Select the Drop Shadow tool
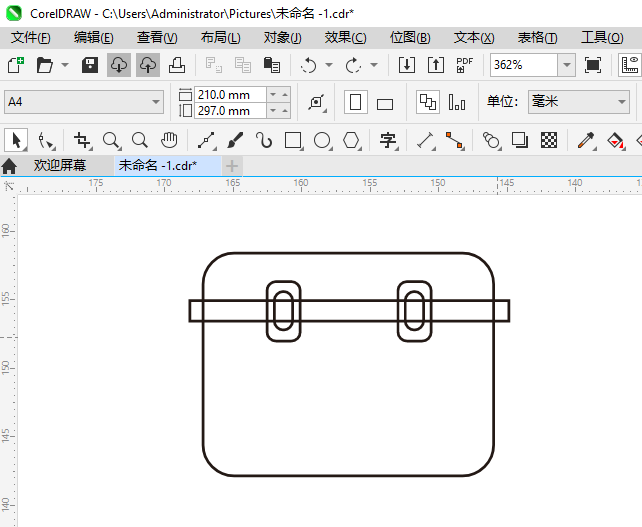The height and width of the screenshot is (527, 642). pyautogui.click(x=520, y=140)
